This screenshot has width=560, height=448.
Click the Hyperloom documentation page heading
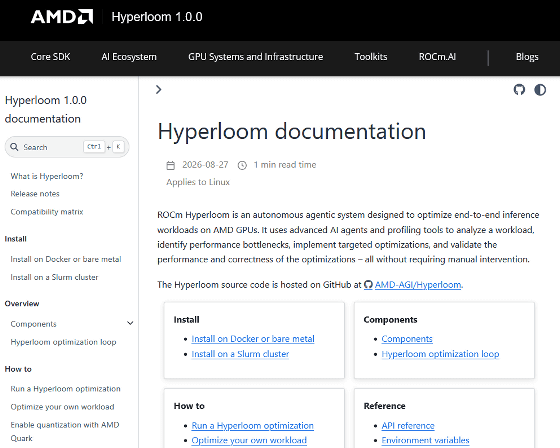pyautogui.click(x=292, y=131)
